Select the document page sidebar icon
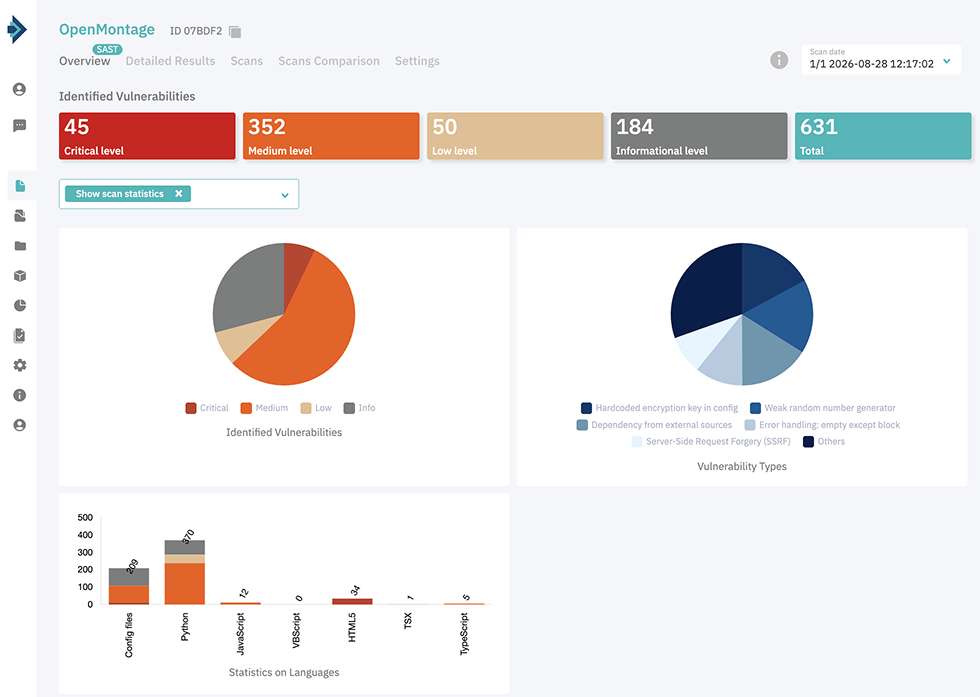Image resolution: width=980 pixels, height=697 pixels. tap(20, 186)
